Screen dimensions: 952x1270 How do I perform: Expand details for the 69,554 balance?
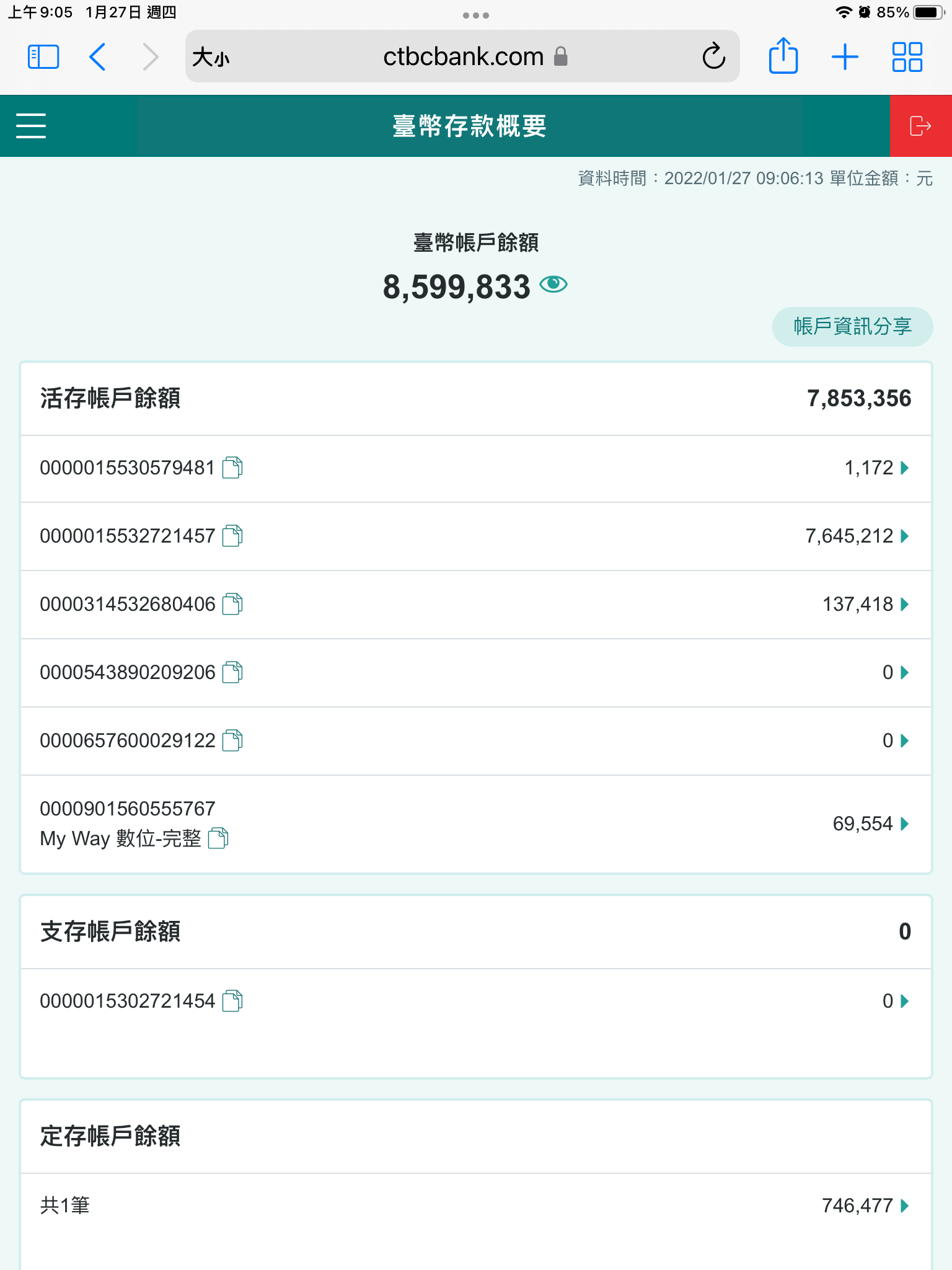(x=904, y=824)
